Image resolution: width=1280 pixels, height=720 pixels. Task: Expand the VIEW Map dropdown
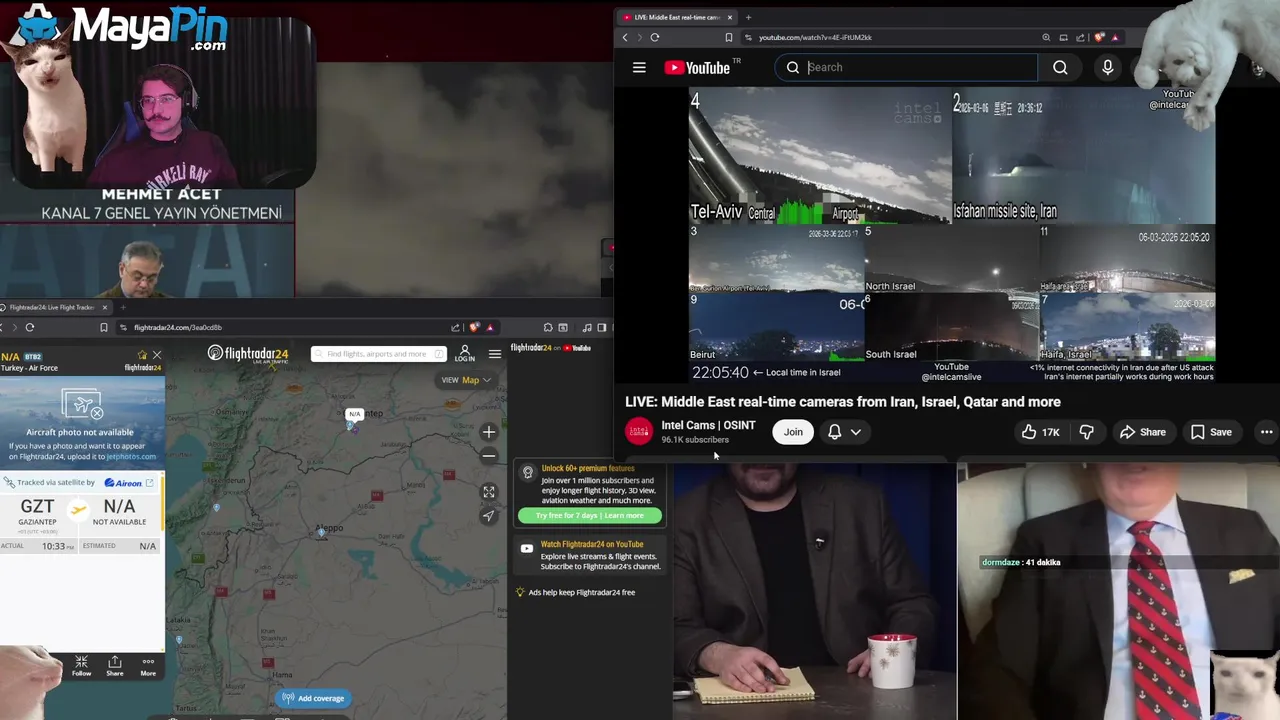coord(466,380)
